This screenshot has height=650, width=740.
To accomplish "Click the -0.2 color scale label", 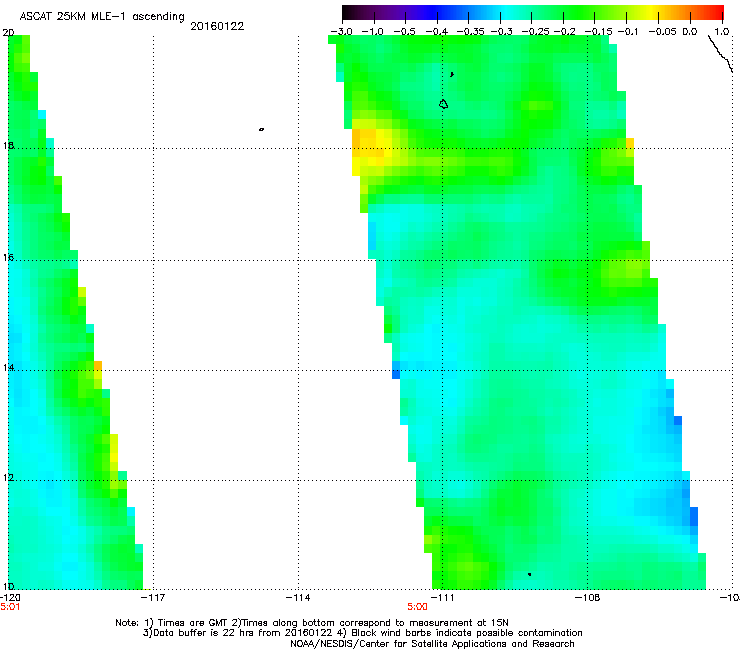I will click(x=564, y=32).
